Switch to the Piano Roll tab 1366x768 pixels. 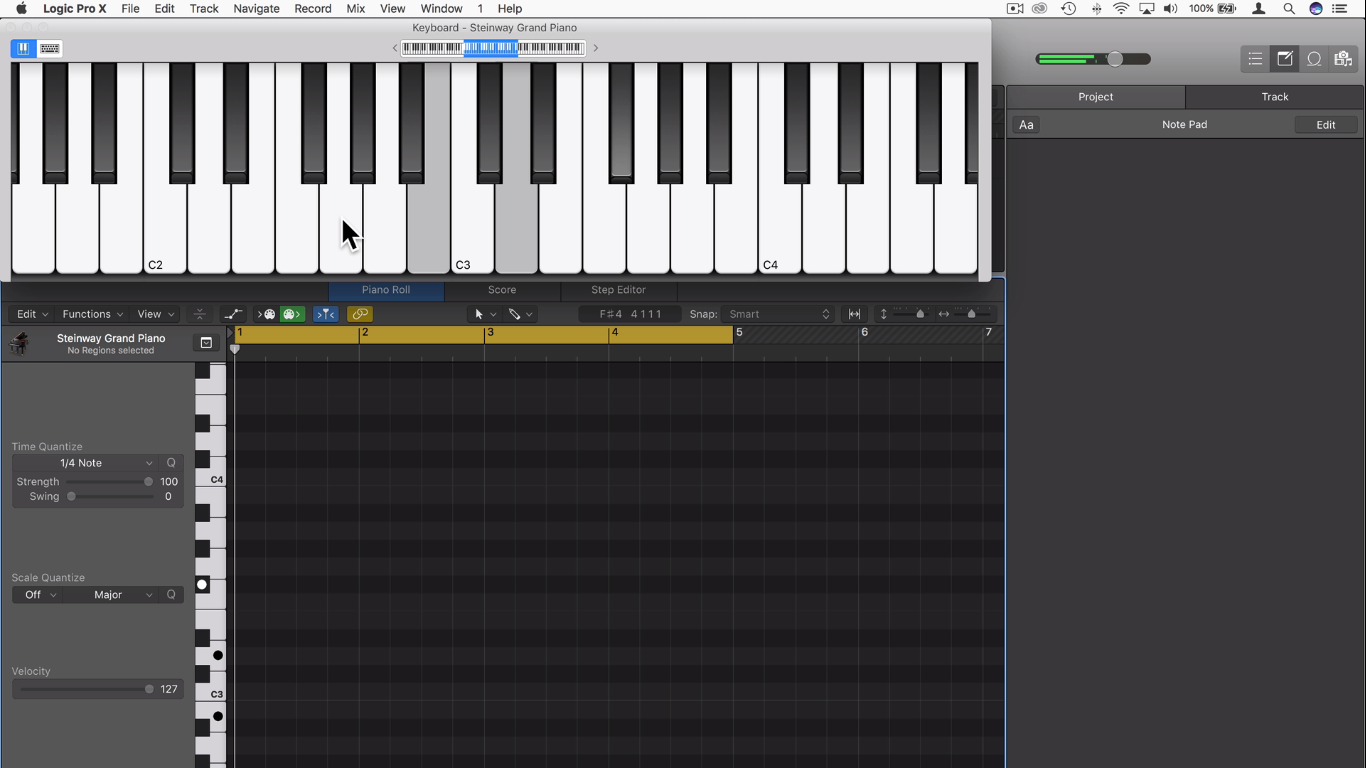386,290
